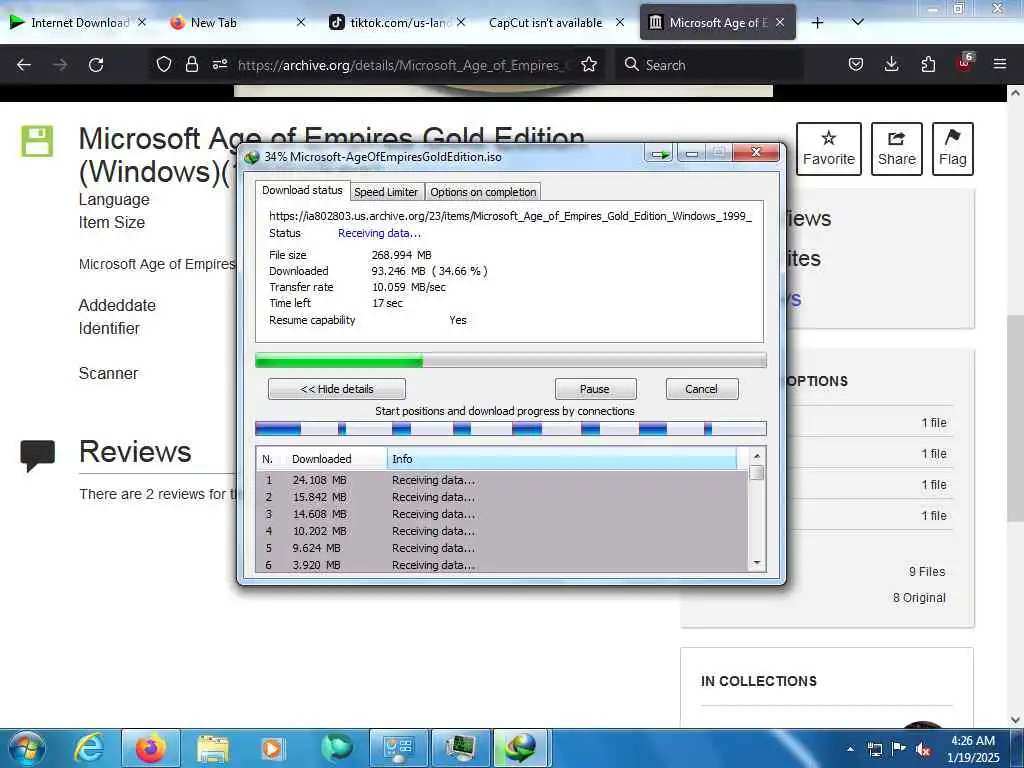Screen dimensions: 1024x768
Task: Open Speed Limiter tab in download dialog
Action: pos(386,192)
